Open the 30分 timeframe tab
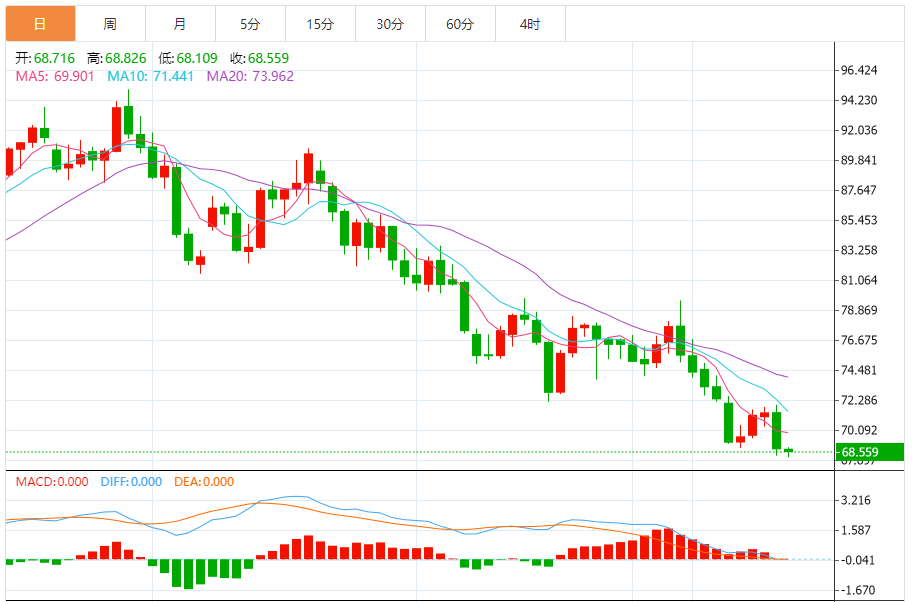This screenshot has height=602, width=914. point(390,24)
